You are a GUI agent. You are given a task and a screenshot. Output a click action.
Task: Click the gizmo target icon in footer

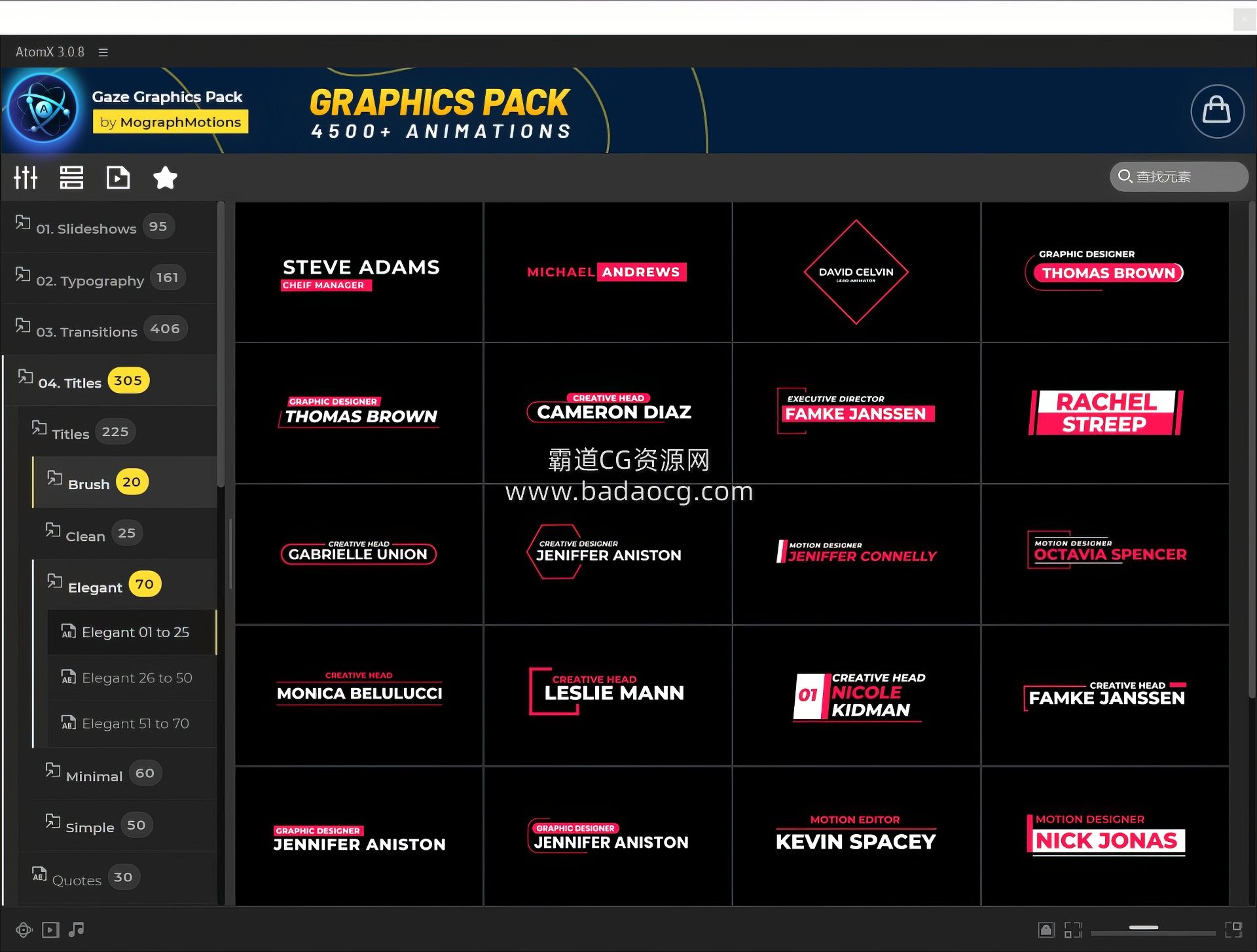tap(24, 930)
